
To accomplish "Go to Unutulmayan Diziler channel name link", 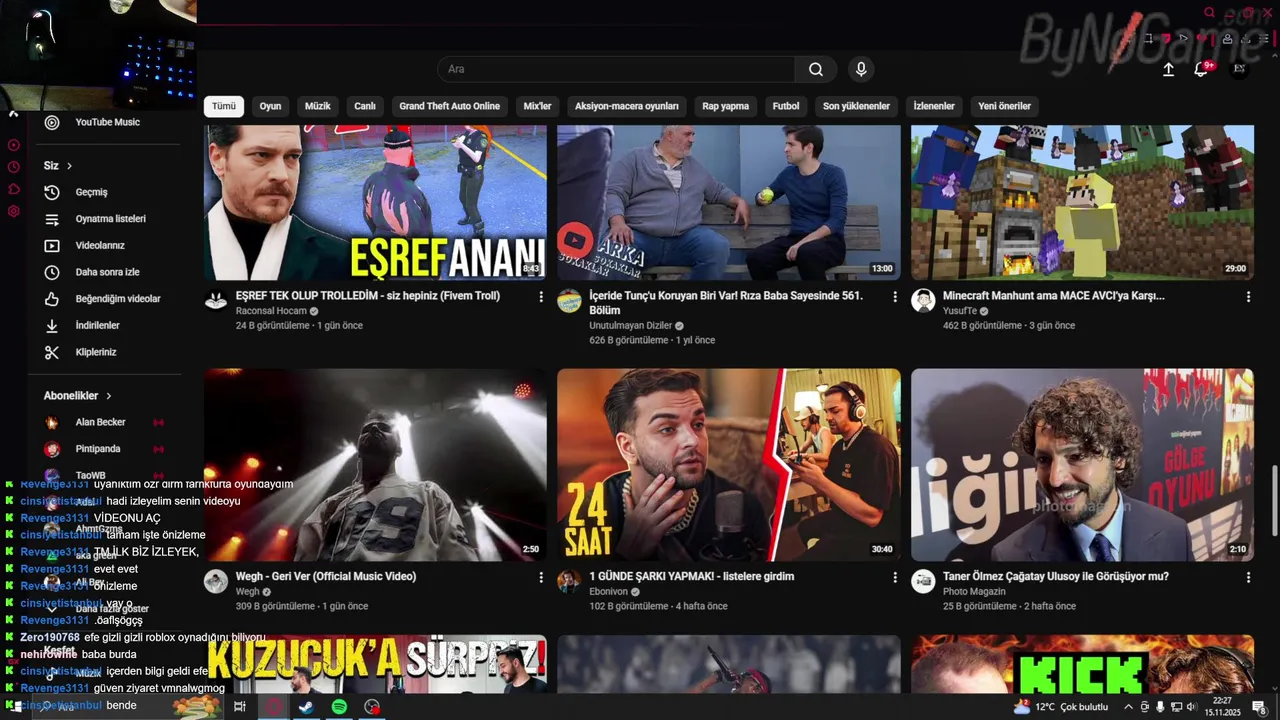I will click(x=630, y=326).
